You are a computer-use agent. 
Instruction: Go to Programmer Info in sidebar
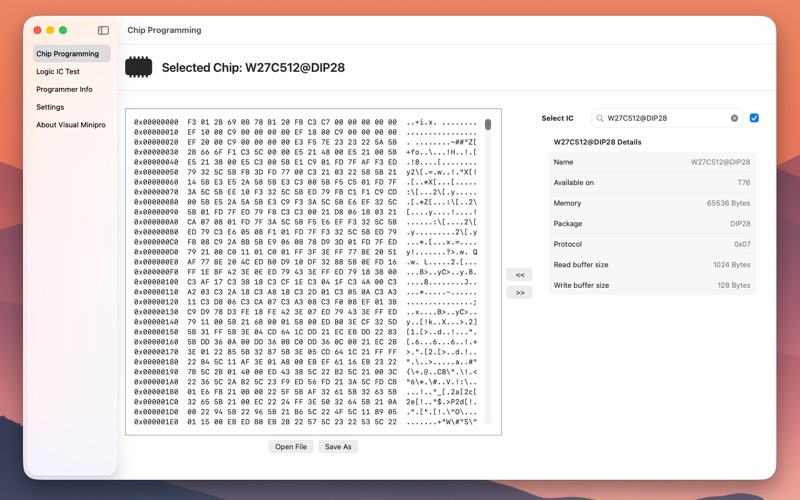tap(64, 89)
